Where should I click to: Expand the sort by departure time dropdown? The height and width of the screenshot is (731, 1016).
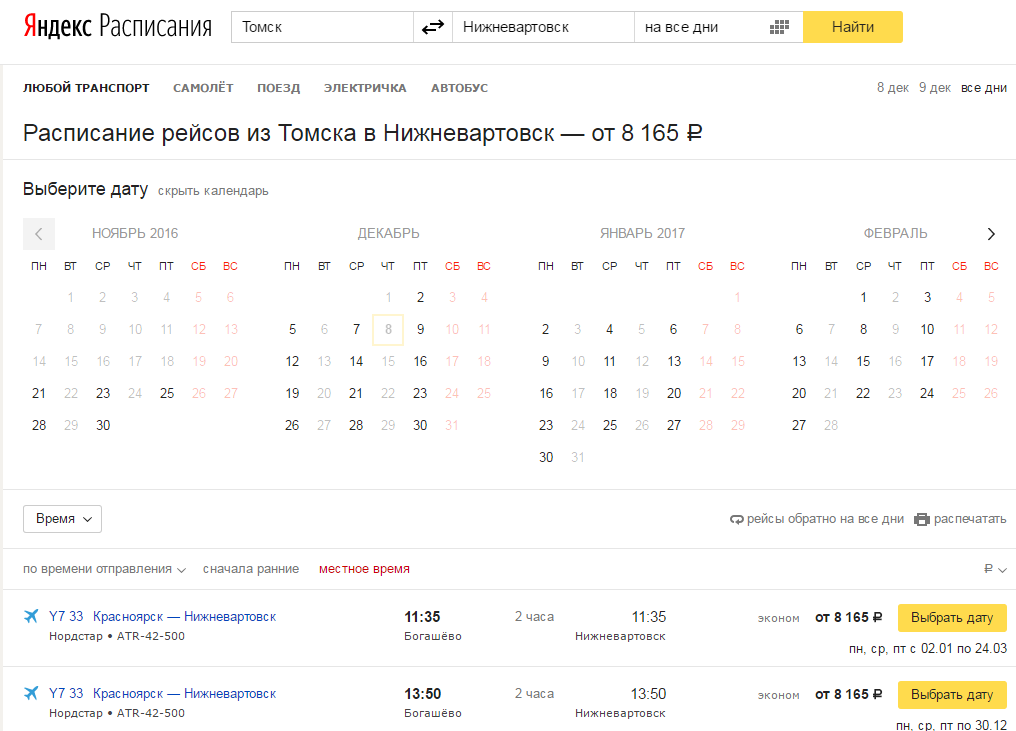[104, 569]
